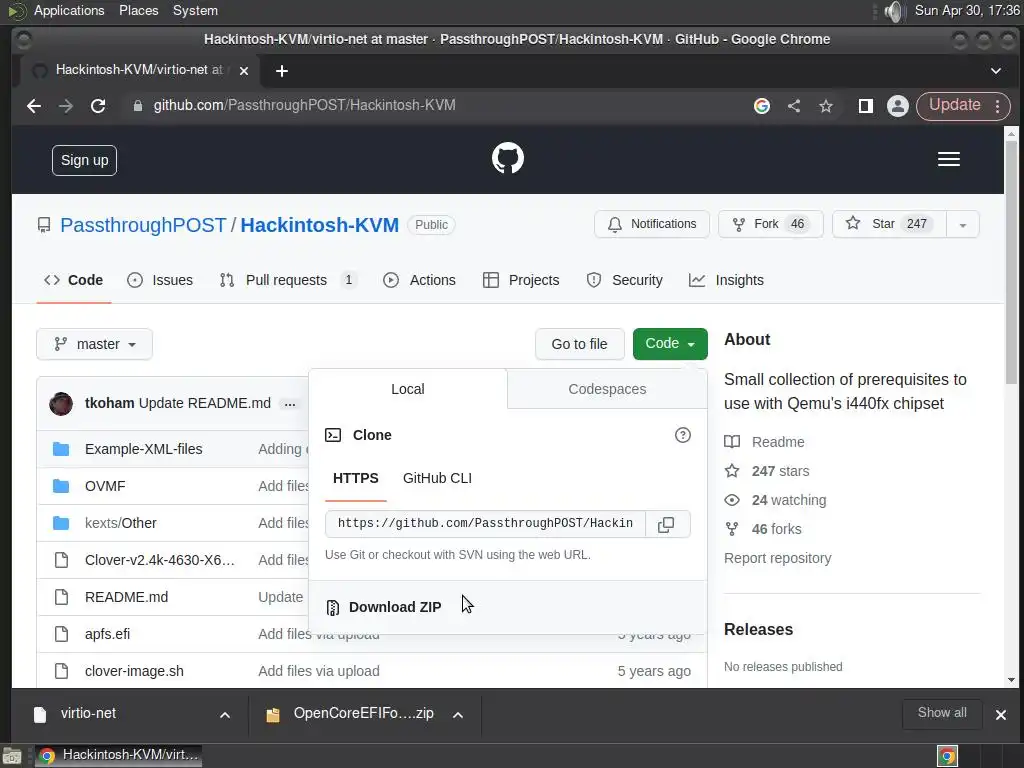
Task: Open the hamburger navigation menu
Action: [x=948, y=159]
